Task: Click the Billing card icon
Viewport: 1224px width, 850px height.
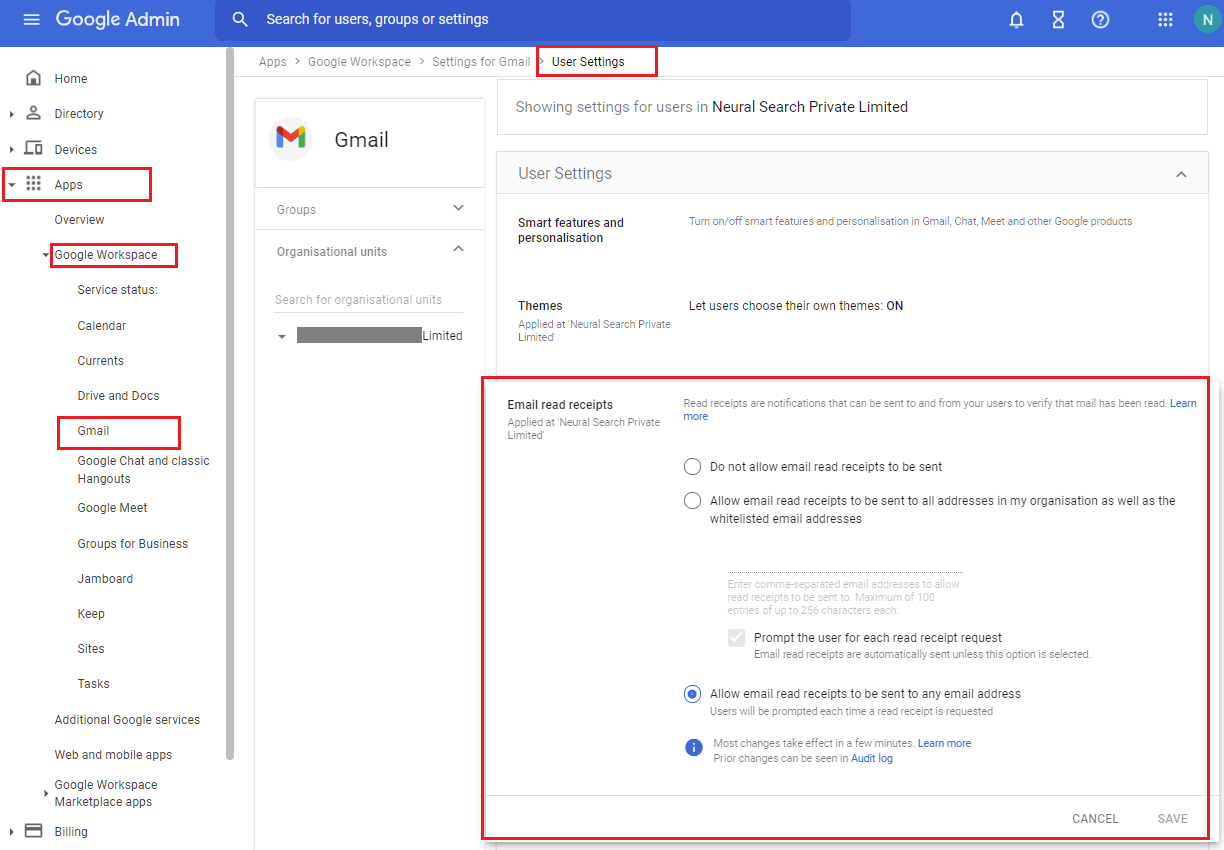Action: tap(33, 831)
